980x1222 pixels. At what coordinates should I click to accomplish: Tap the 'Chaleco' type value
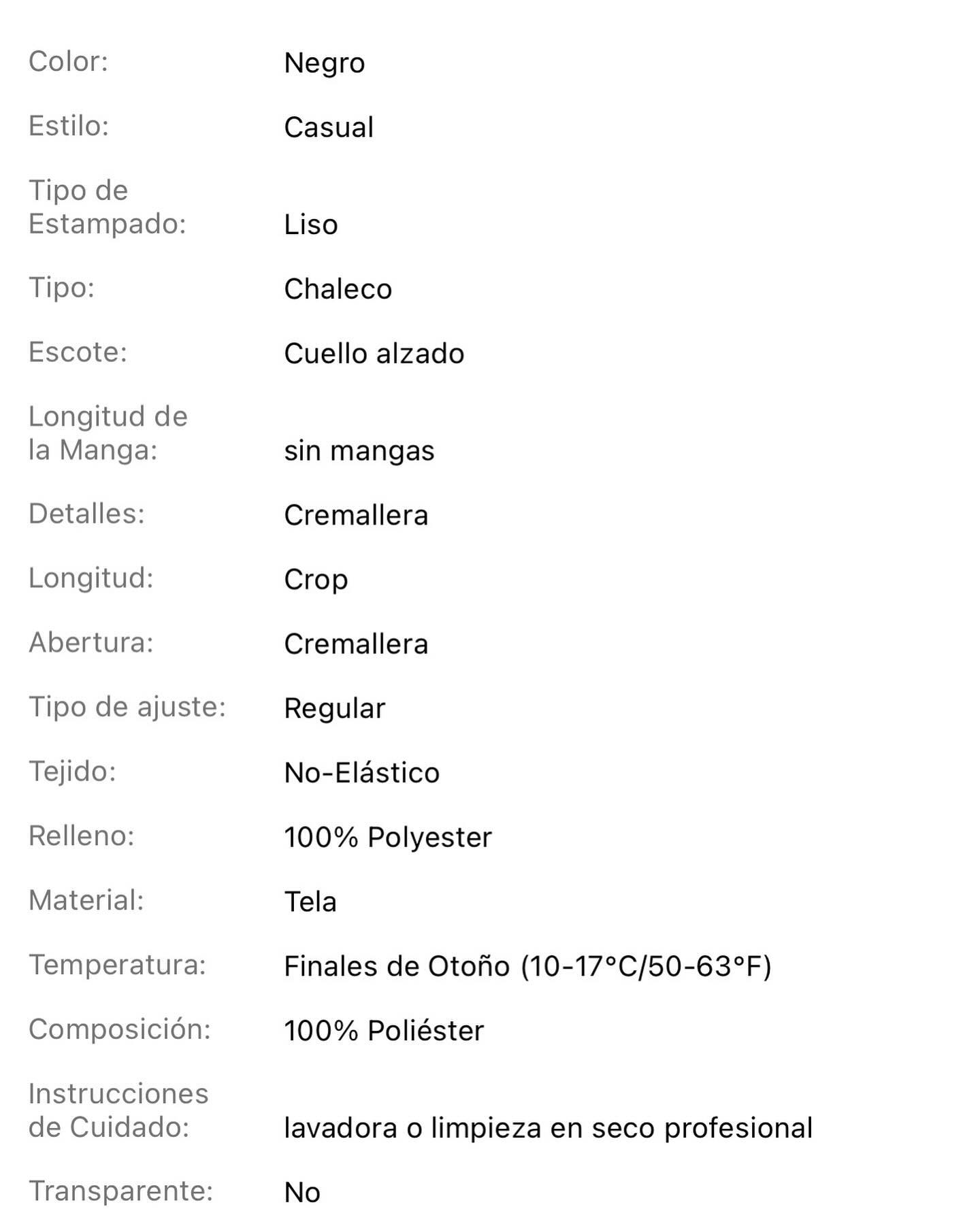tap(338, 290)
